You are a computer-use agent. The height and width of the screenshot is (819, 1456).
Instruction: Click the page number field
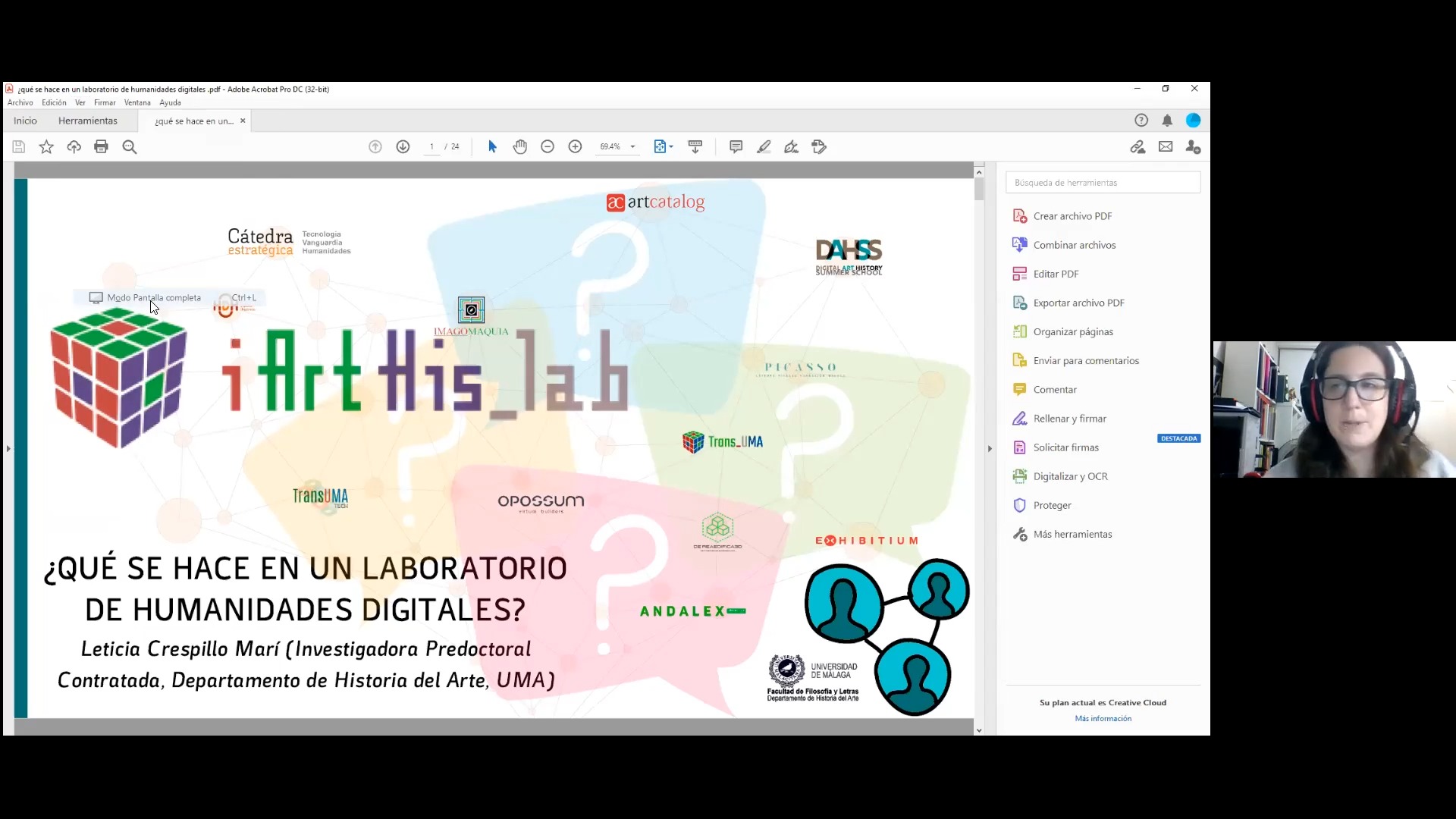431,147
